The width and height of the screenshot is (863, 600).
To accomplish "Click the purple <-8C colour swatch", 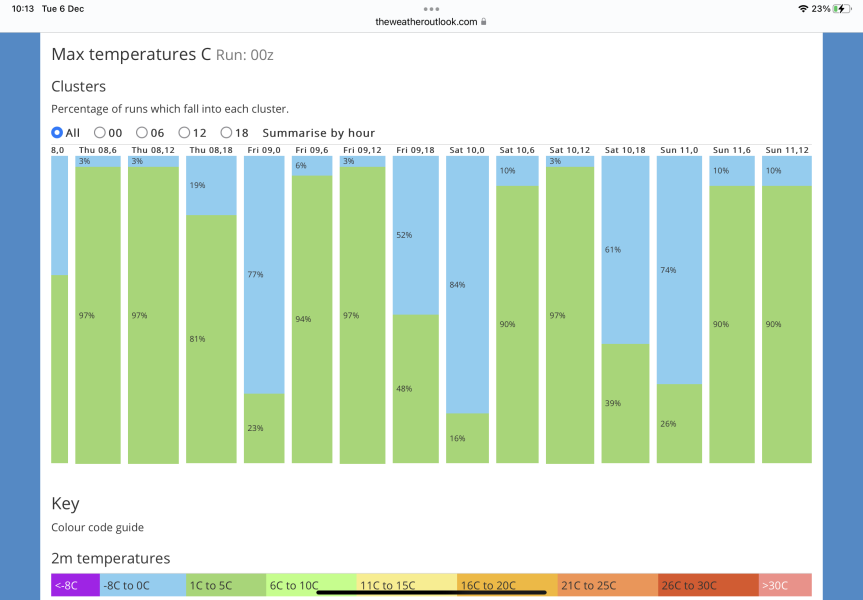I will point(76,585).
